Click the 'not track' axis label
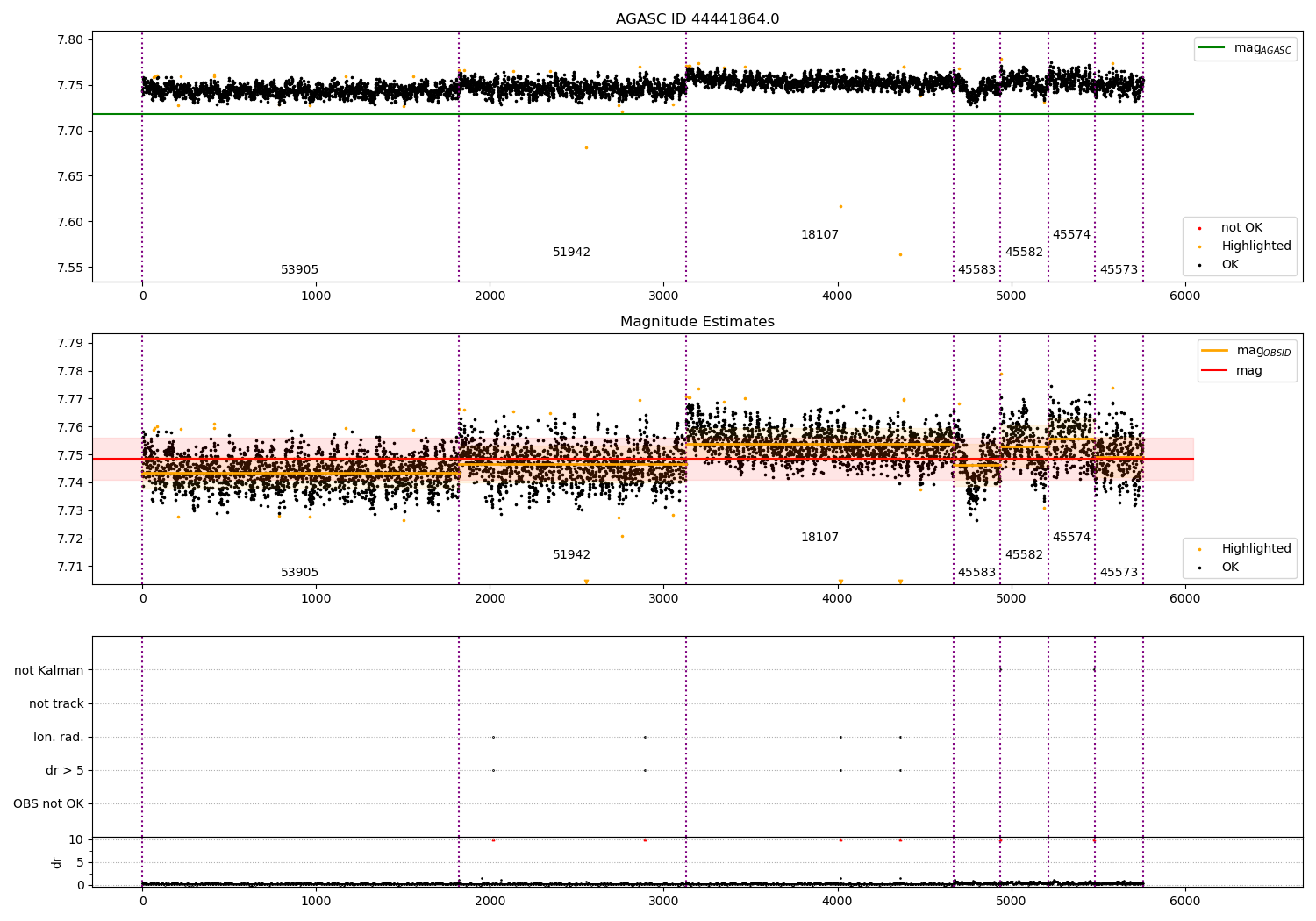This screenshot has width=1316, height=921. coord(56,703)
